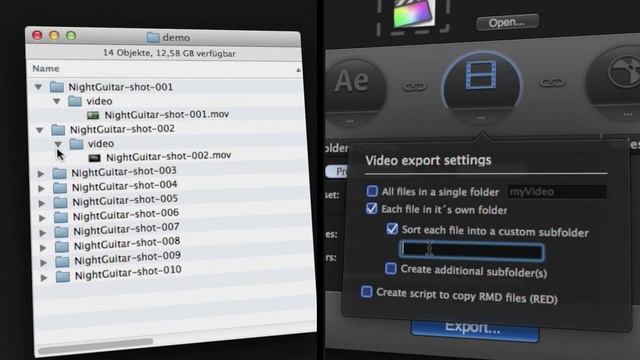Enable Create additional subfolder(s) checkbox

[391, 268]
